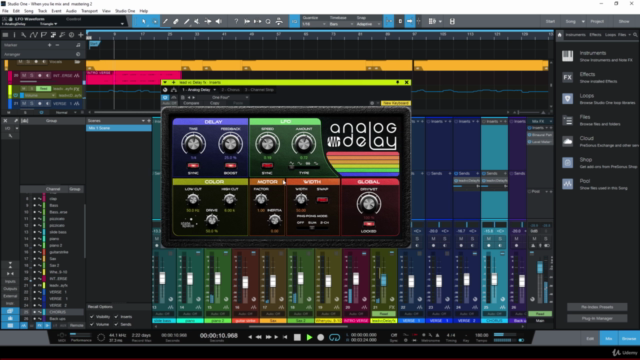Viewport: 640px width, 360px height.
Task: Open Pool browser with waveform icon
Action: (x=567, y=184)
